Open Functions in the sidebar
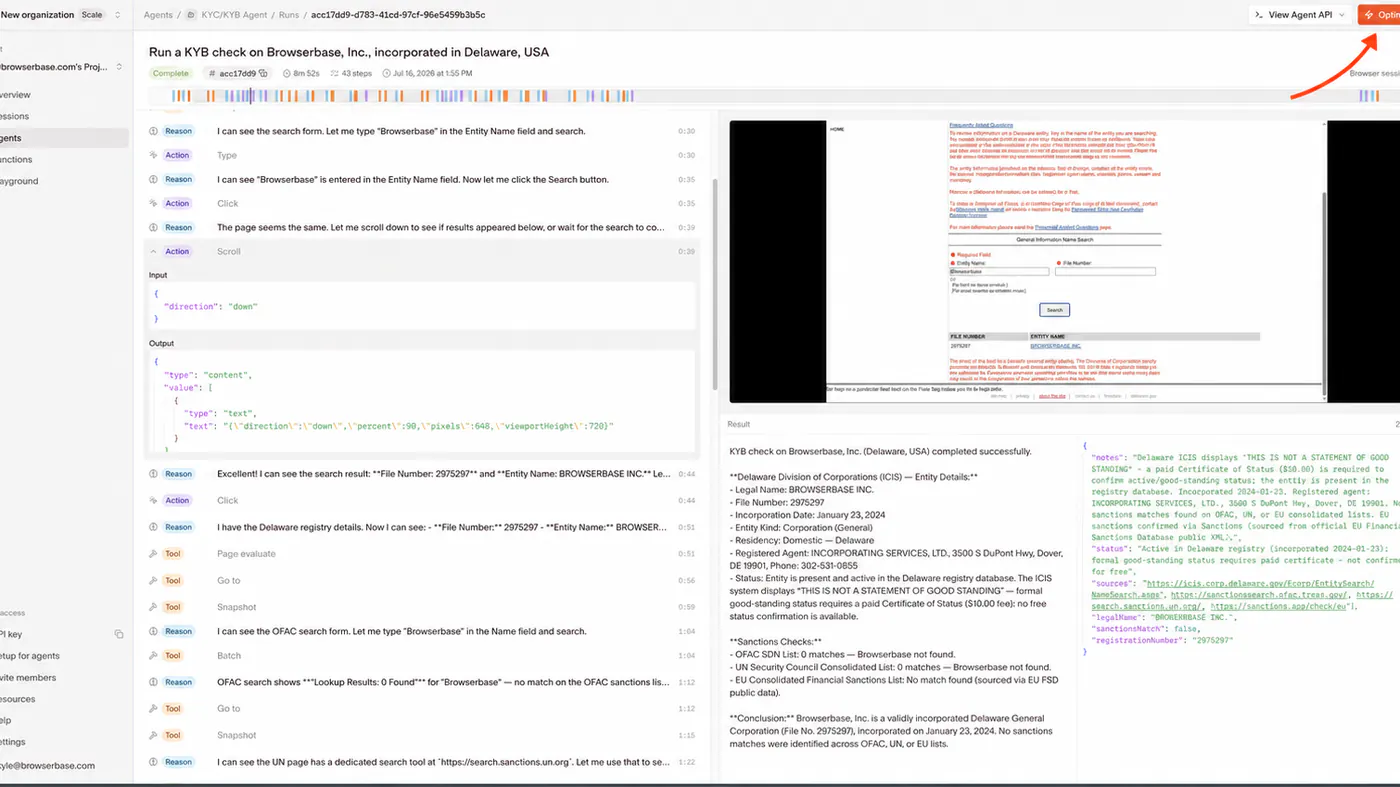The width and height of the screenshot is (1400, 787). 16,159
